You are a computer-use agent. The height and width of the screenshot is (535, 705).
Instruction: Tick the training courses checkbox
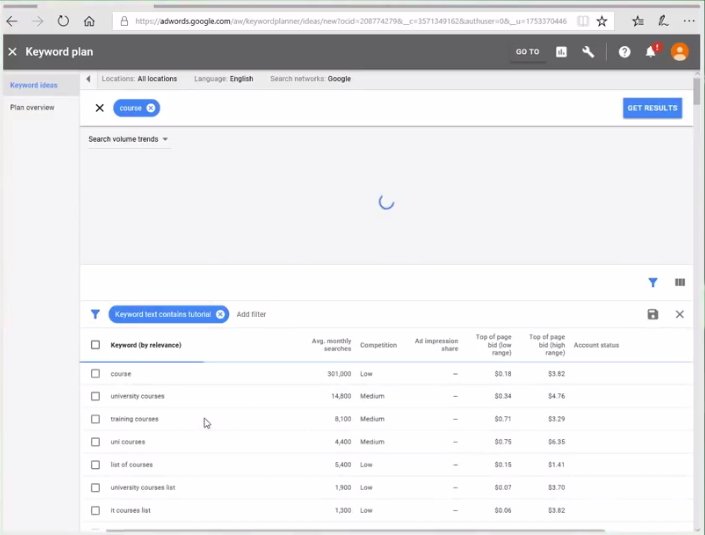[x=95, y=419]
